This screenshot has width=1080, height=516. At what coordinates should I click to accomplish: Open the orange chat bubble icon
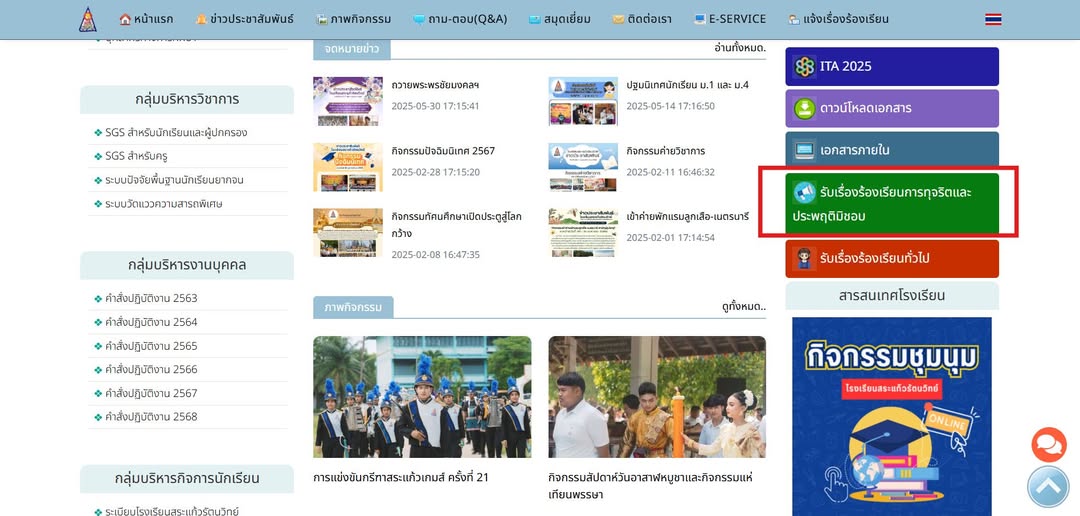coord(1048,445)
